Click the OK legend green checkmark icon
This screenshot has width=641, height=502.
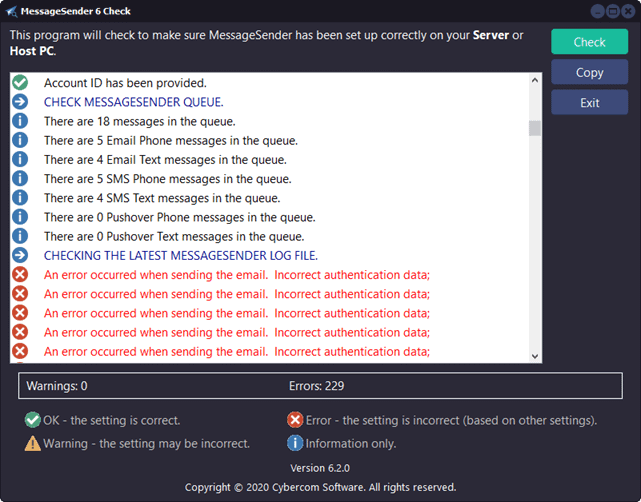click(x=32, y=420)
